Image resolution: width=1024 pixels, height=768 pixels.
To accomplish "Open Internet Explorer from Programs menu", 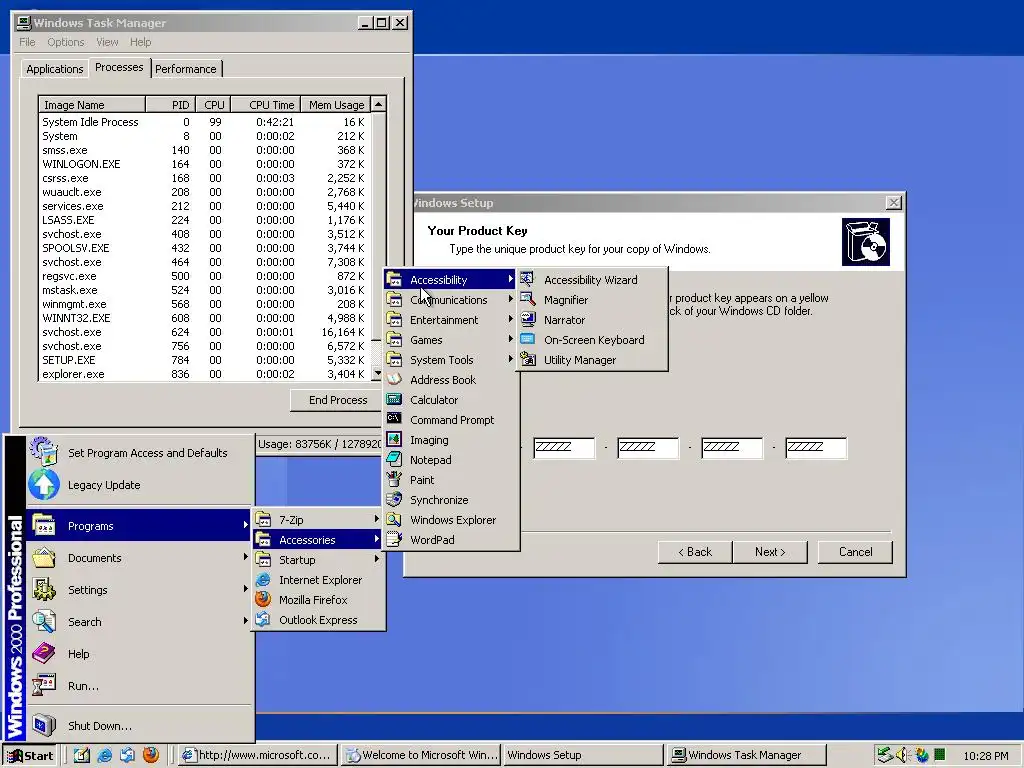I will [x=318, y=580].
